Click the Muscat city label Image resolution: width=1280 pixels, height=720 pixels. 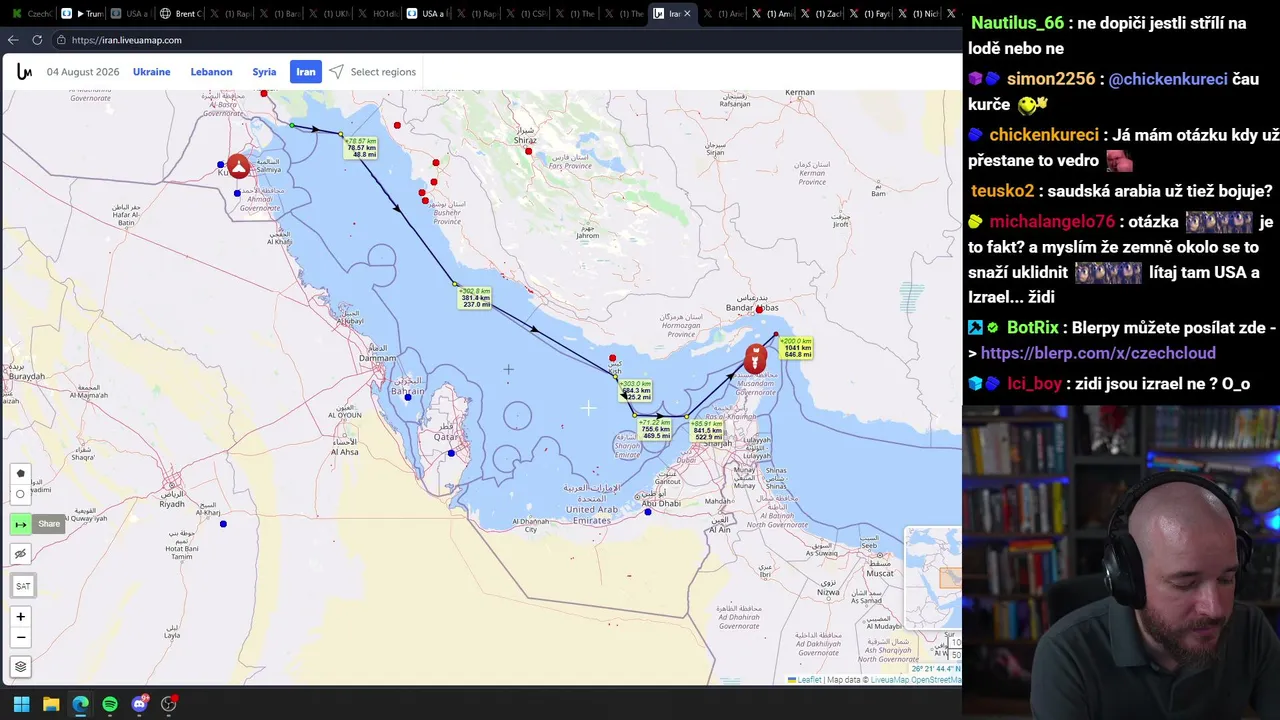point(880,573)
